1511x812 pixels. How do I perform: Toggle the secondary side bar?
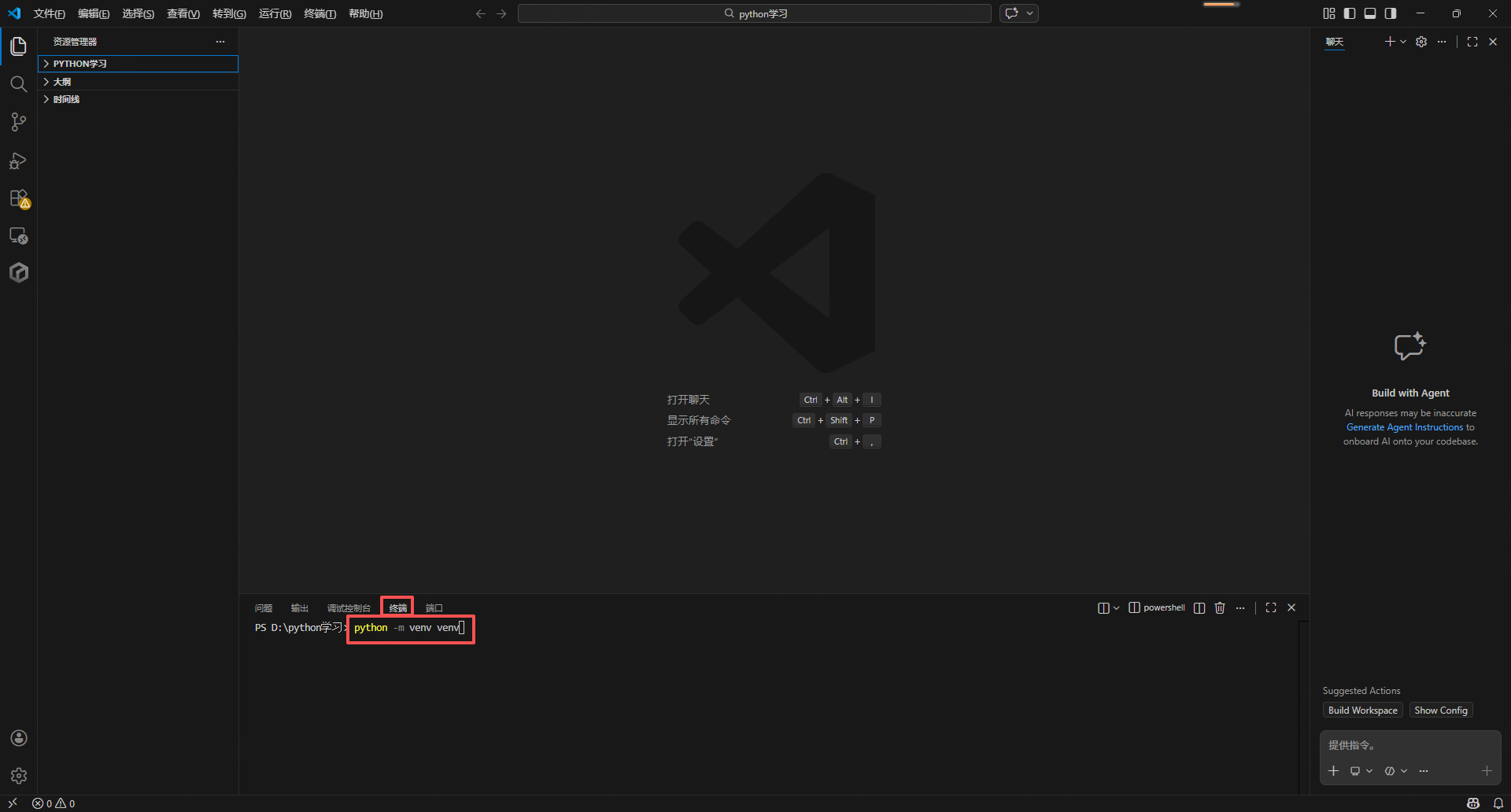coord(1391,13)
